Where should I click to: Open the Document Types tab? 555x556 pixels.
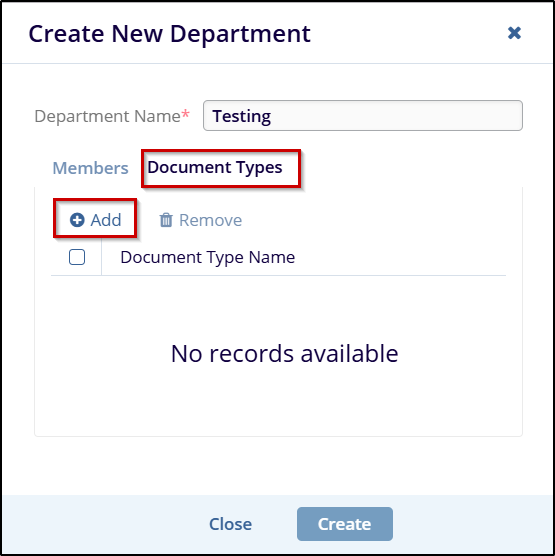pos(215,167)
